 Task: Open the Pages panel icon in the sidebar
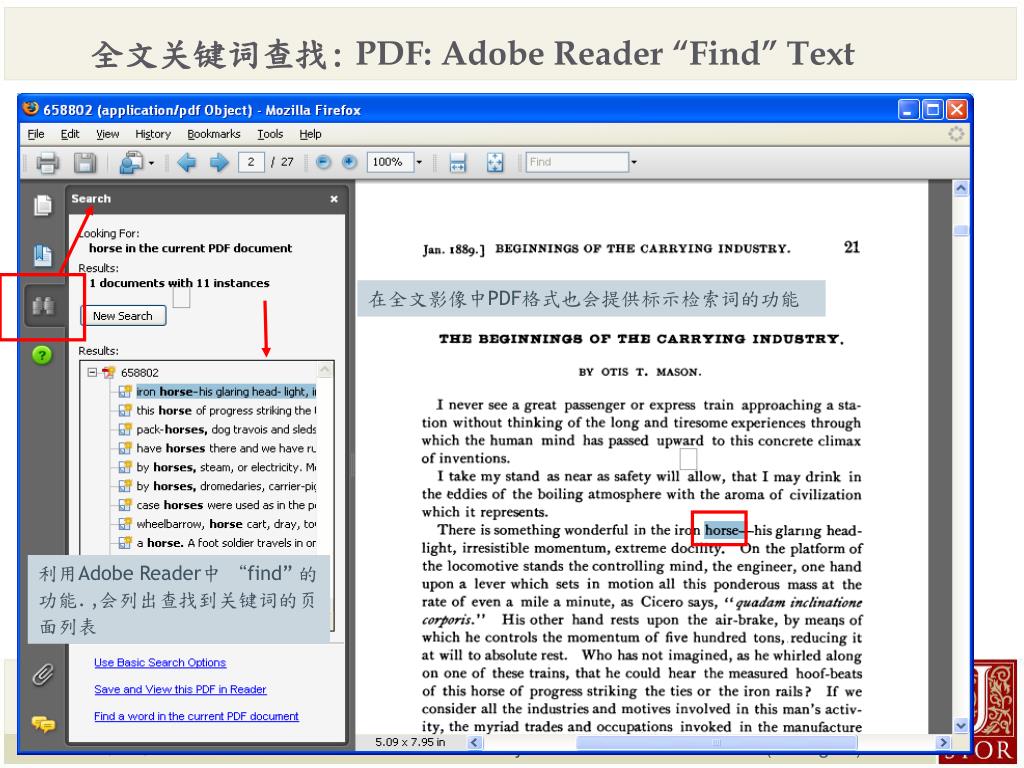43,205
